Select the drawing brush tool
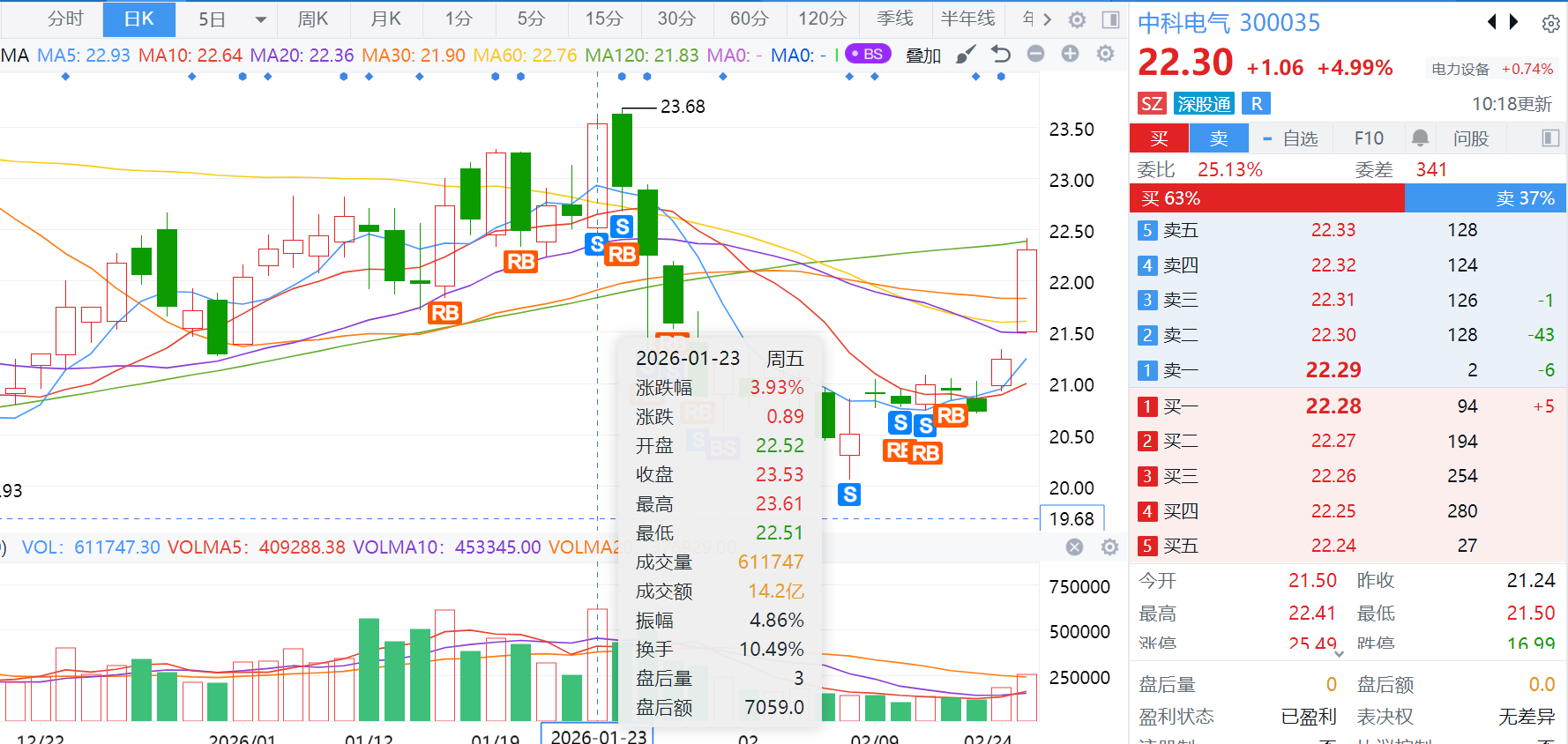This screenshot has width=1568, height=744. tap(966, 55)
